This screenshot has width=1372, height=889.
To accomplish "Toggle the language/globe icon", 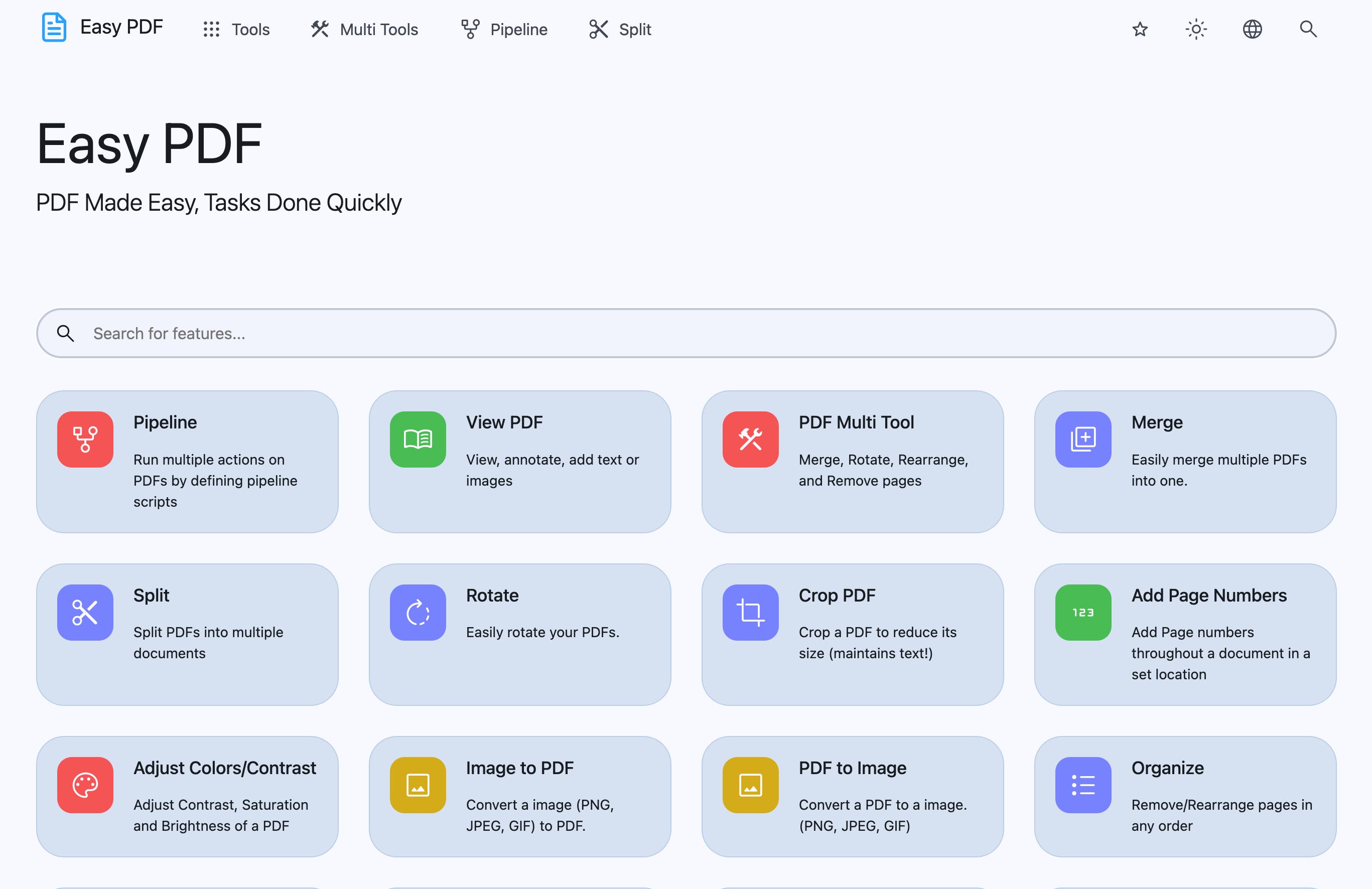I will 1252,28.
